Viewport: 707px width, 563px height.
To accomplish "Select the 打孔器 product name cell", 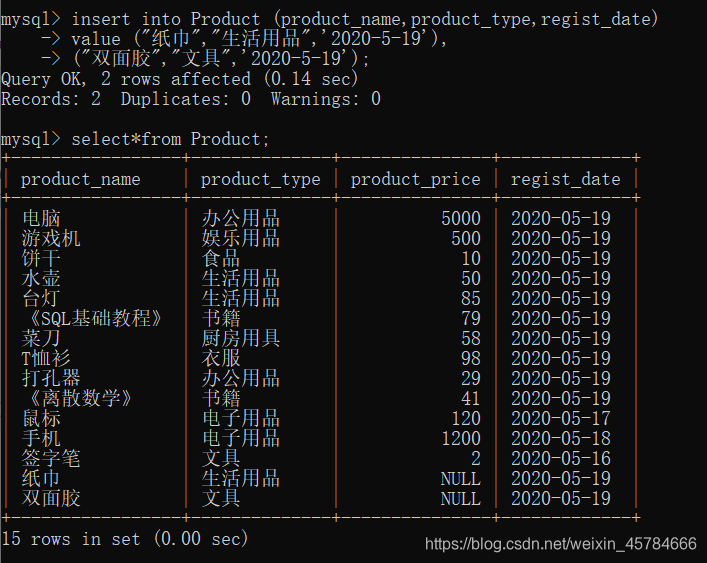I will [51, 378].
